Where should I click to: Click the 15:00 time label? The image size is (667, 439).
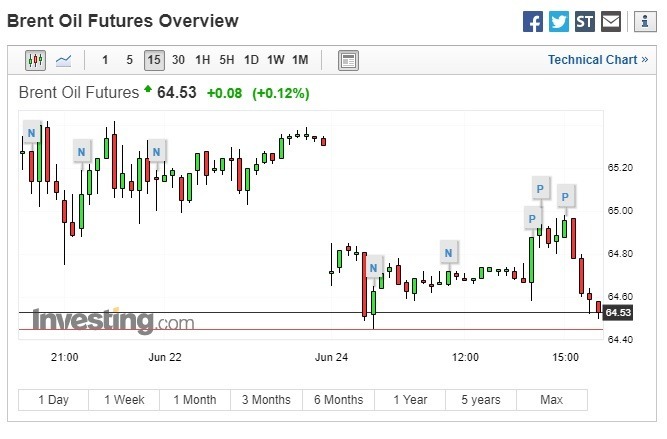coord(566,357)
